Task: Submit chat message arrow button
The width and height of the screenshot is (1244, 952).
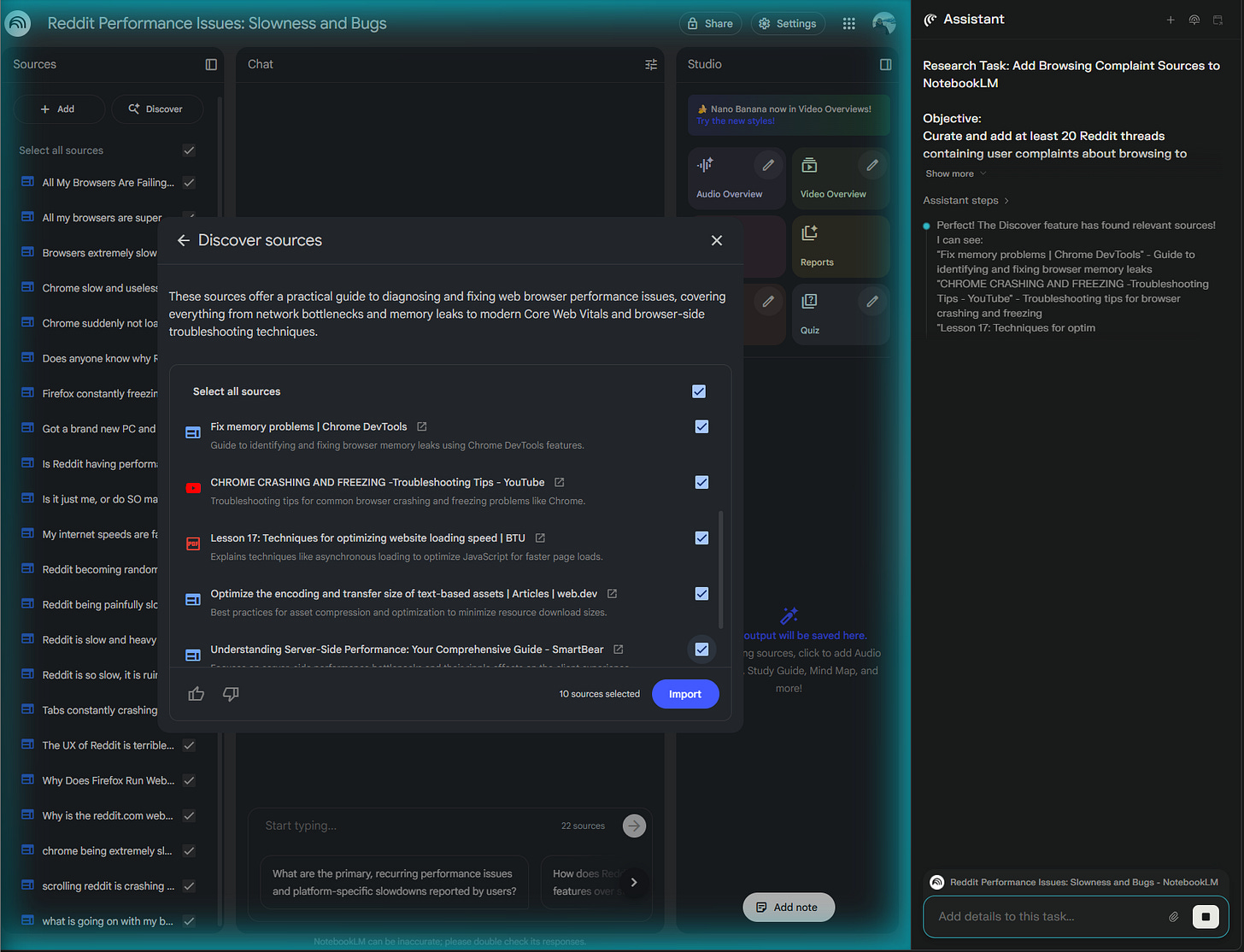Action: (634, 826)
